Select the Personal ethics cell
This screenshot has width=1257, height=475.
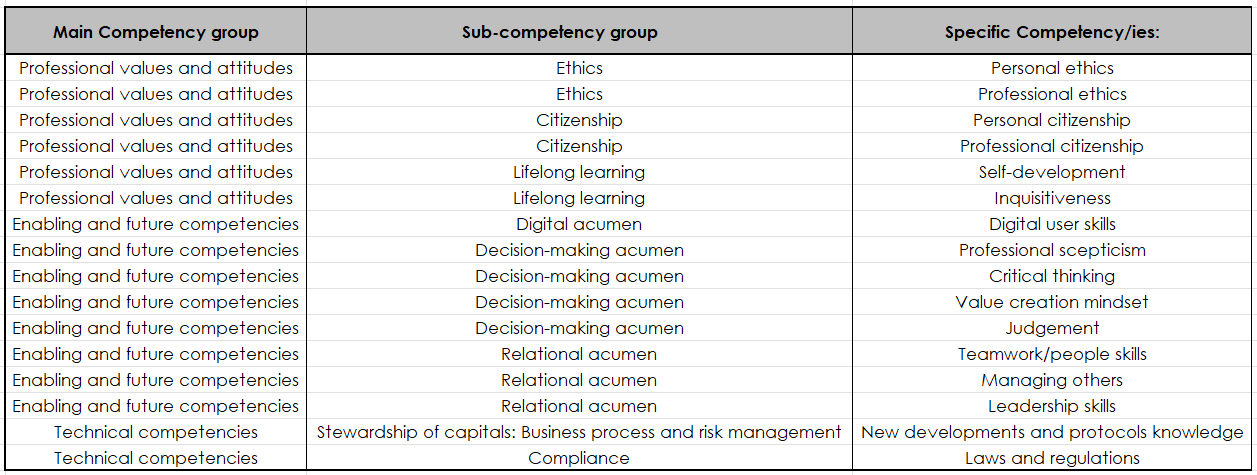[1052, 68]
